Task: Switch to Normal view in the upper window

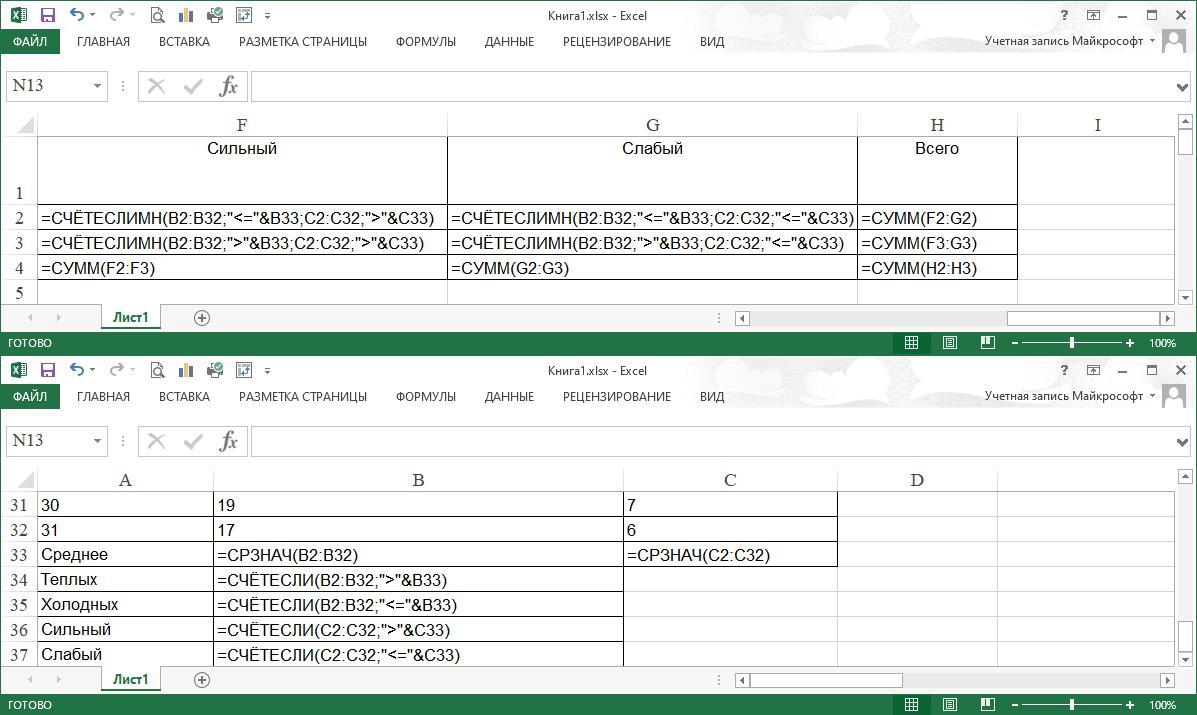Action: click(911, 343)
